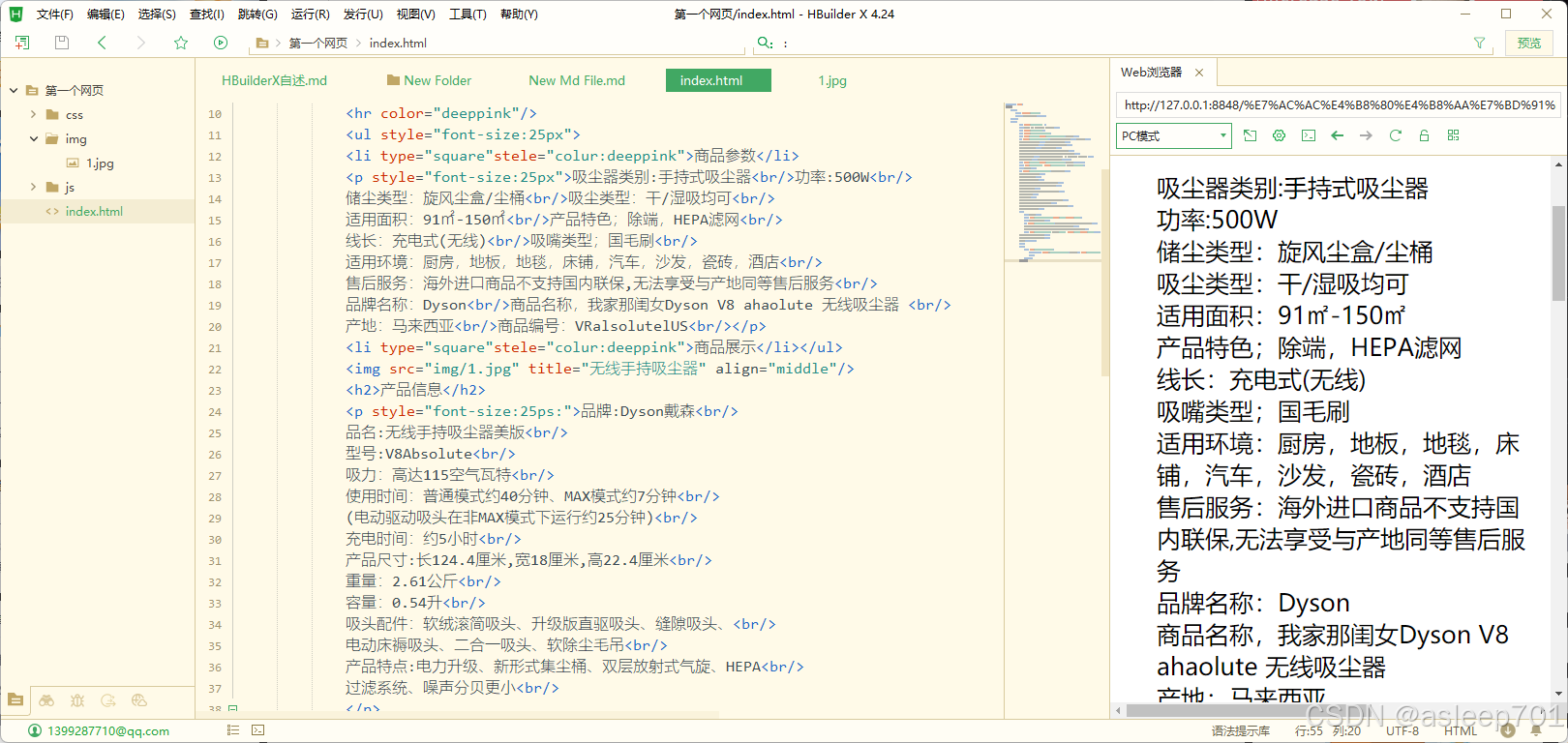Open the PC模式 device mode dropdown
This screenshot has height=743, width=1568.
(x=1173, y=135)
